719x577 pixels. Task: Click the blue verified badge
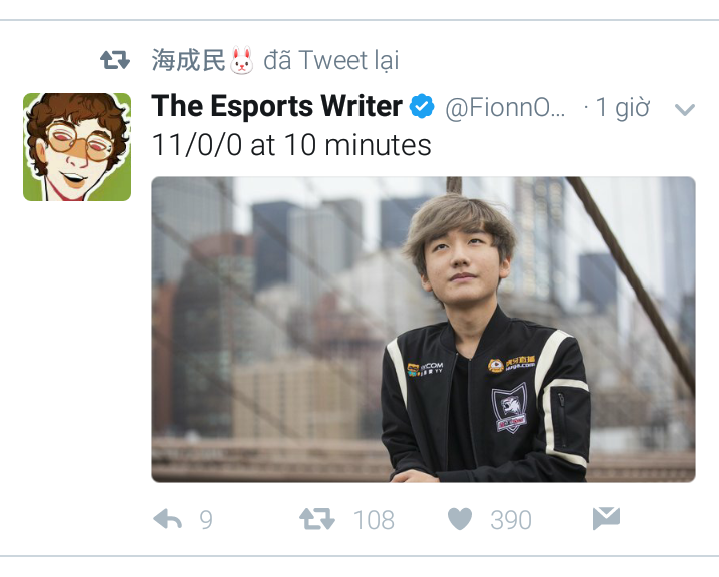pyautogui.click(x=422, y=106)
